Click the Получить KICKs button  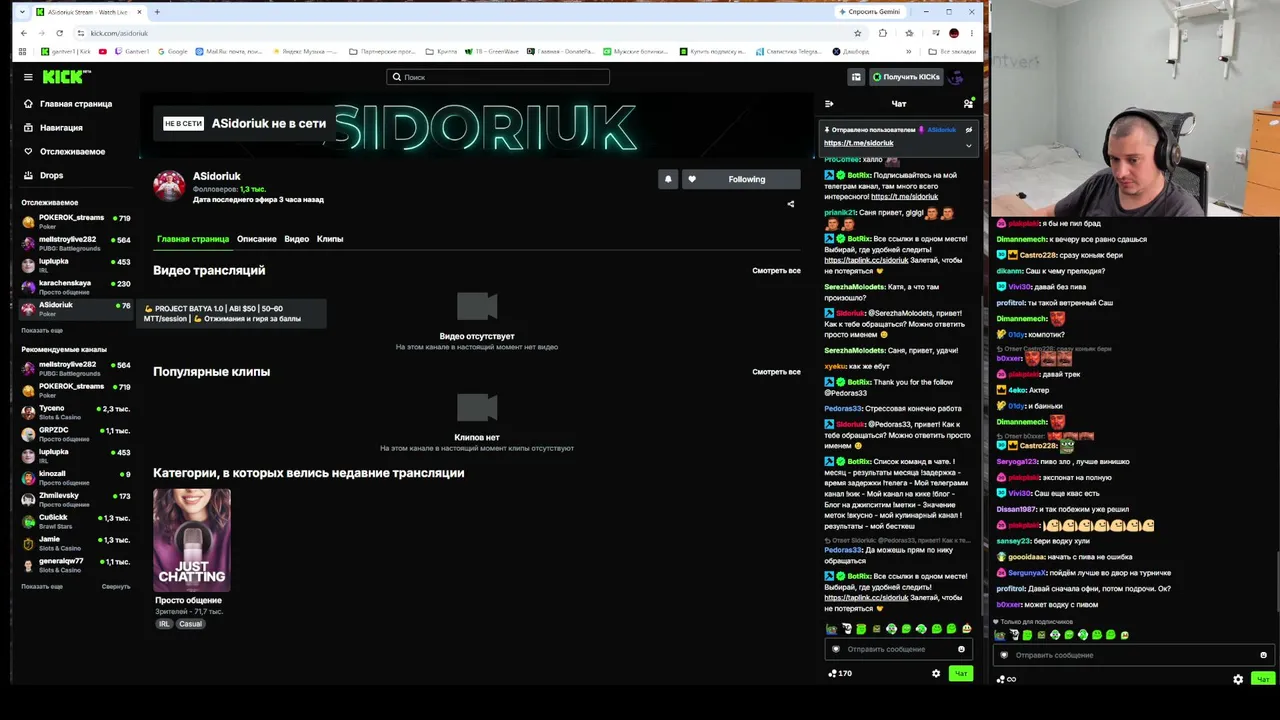(x=906, y=77)
